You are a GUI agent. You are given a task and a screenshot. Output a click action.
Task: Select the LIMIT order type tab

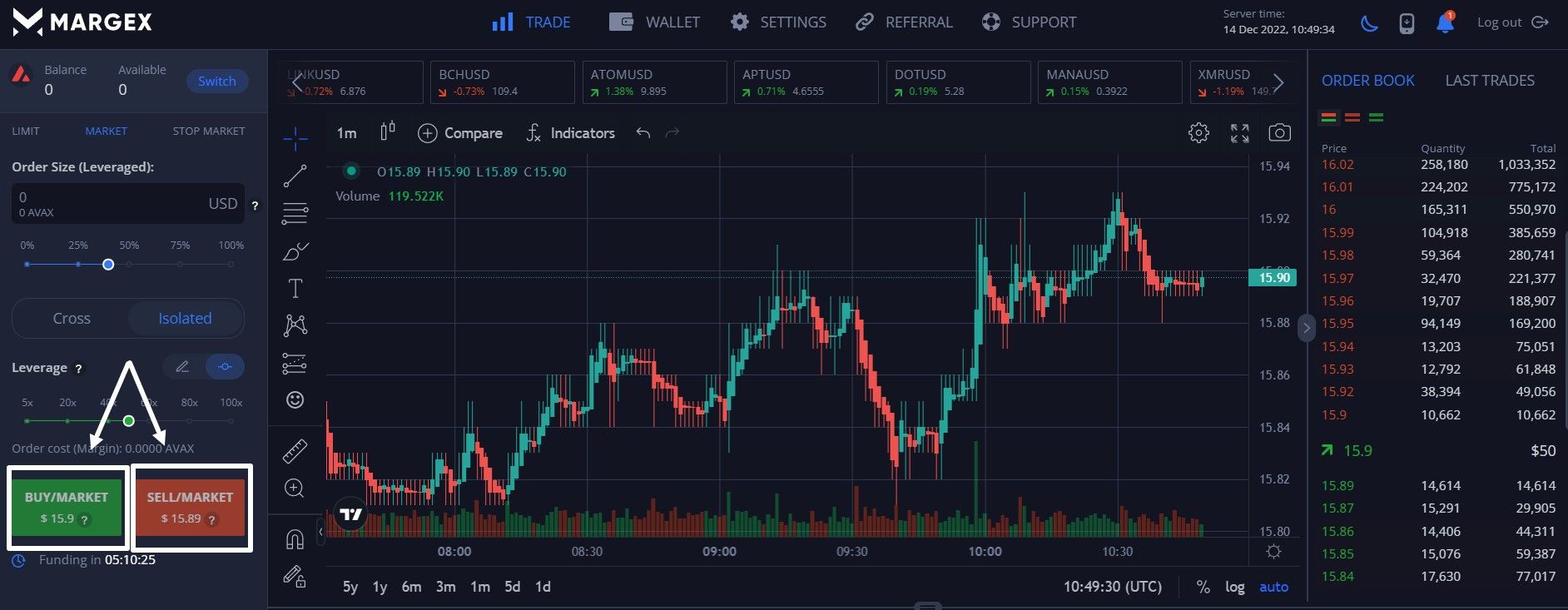26,131
